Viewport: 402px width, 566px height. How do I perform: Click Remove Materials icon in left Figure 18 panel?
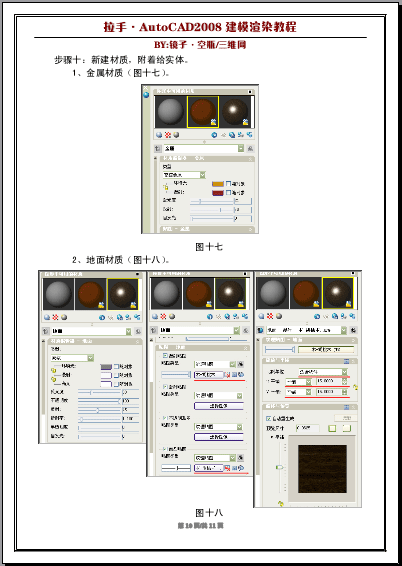(137, 317)
